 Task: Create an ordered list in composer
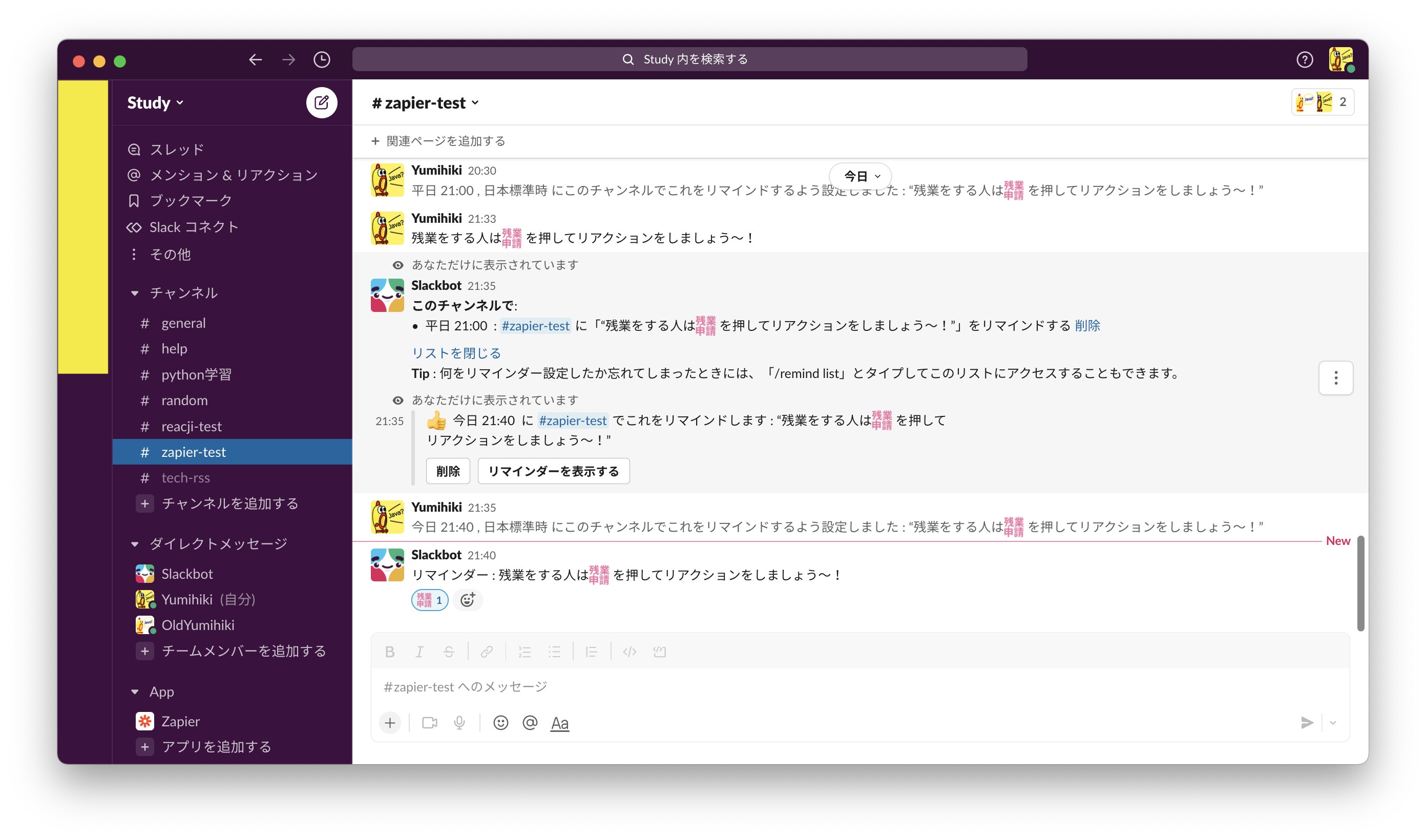[x=525, y=652]
